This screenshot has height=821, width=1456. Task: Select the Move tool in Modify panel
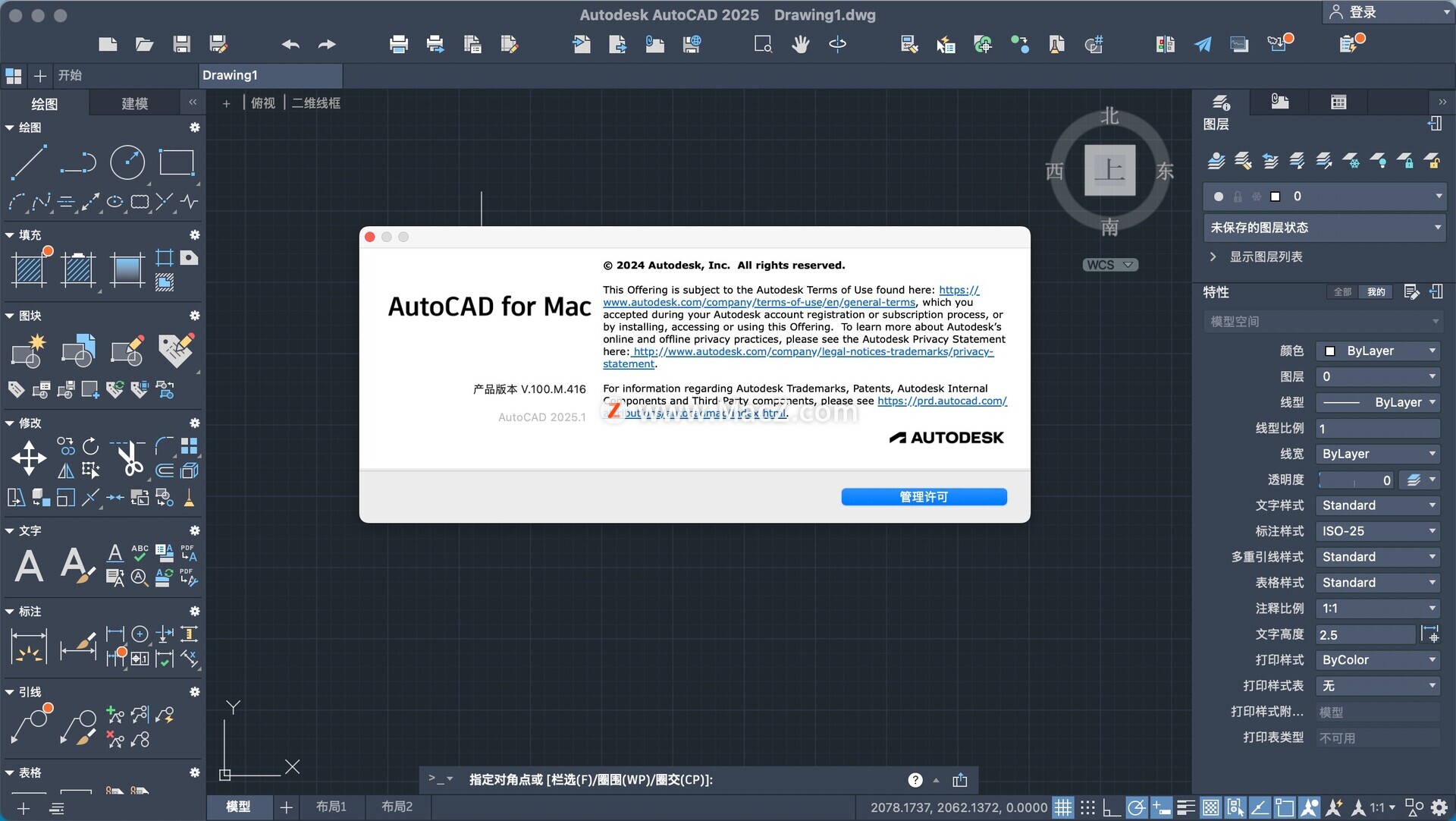point(29,458)
